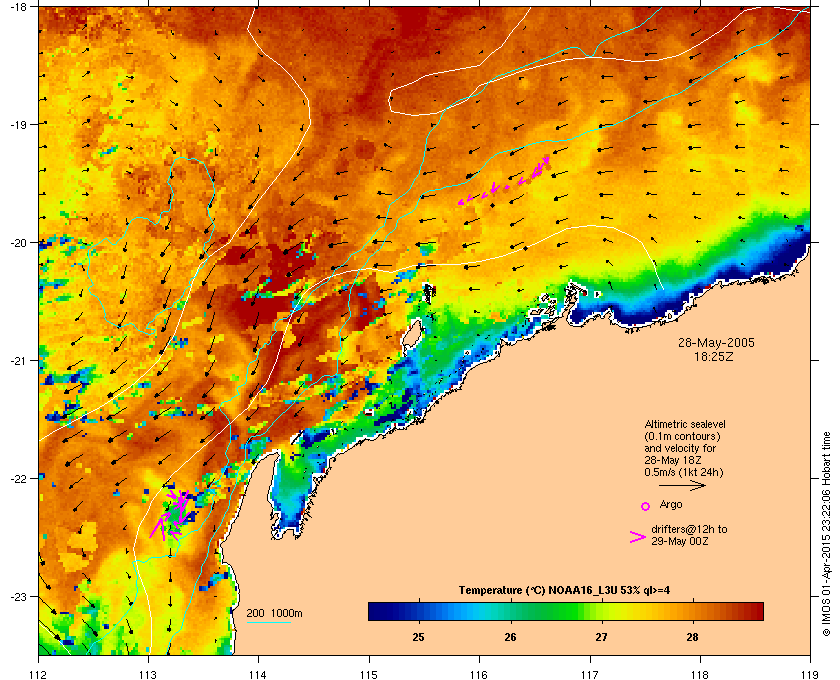Click the longitude axis label 112

pyautogui.click(x=38, y=674)
